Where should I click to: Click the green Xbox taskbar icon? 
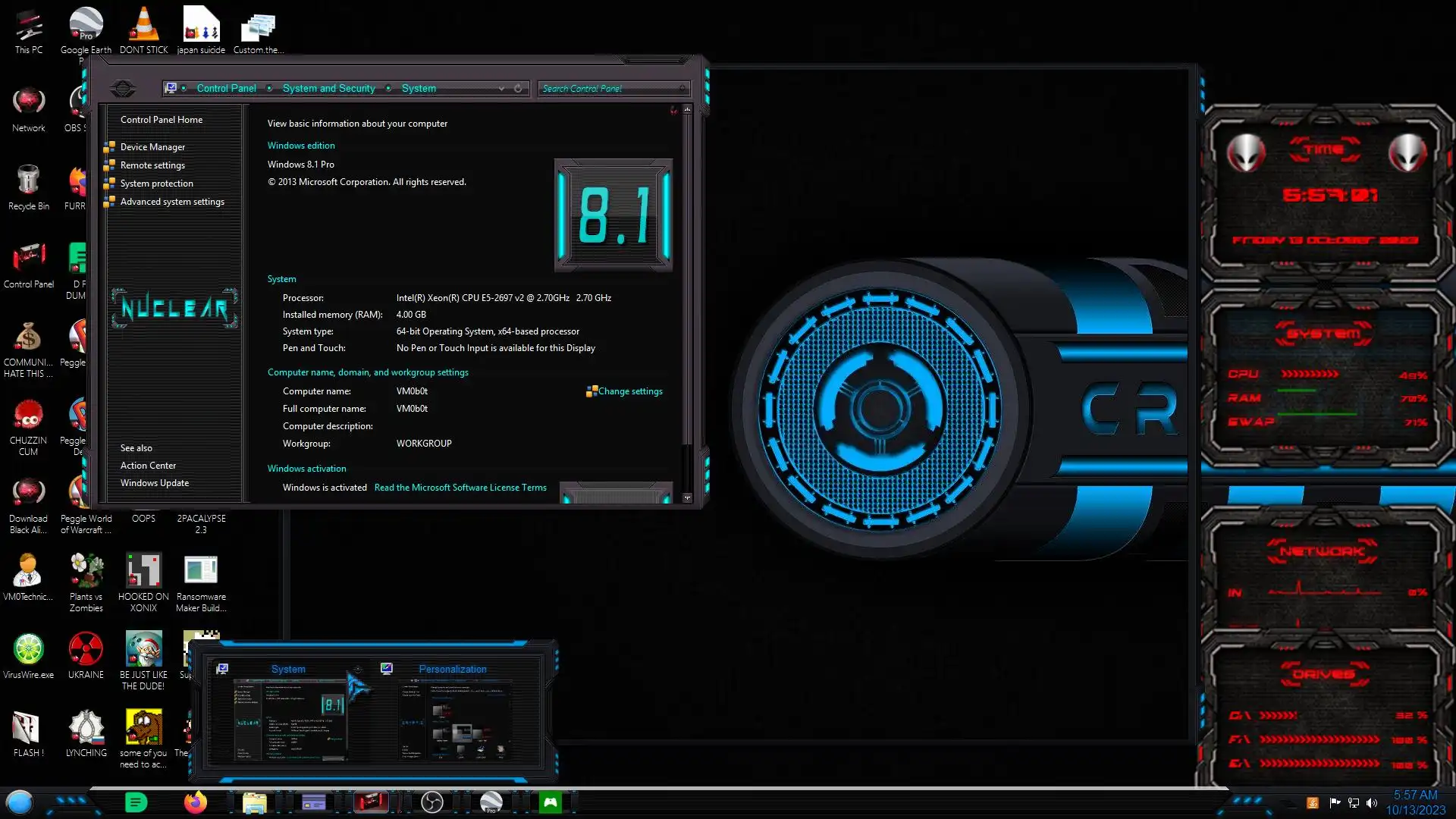coord(551,802)
